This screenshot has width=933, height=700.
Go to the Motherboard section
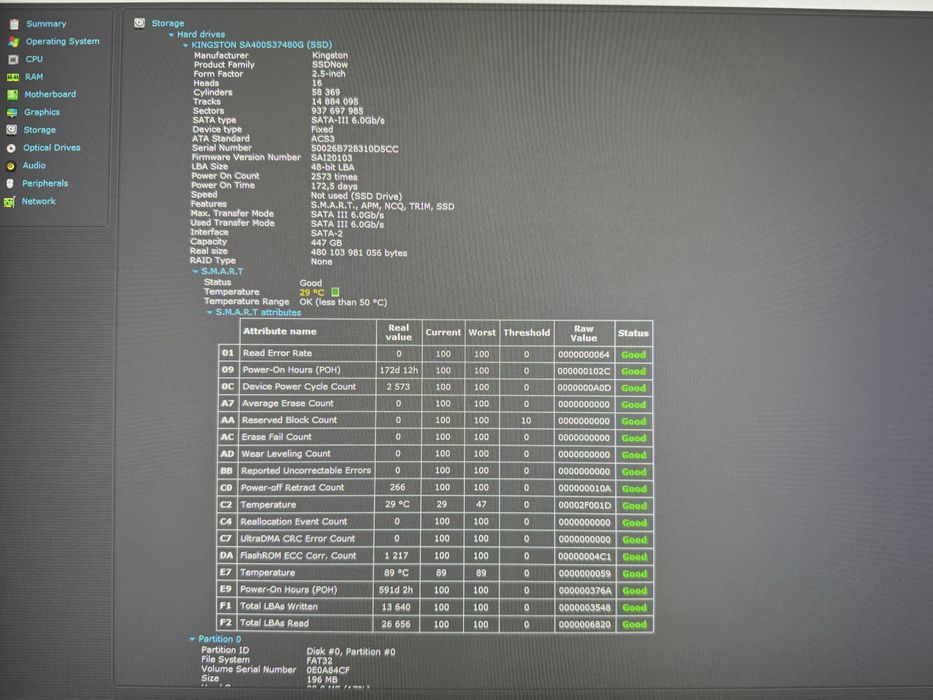50,94
